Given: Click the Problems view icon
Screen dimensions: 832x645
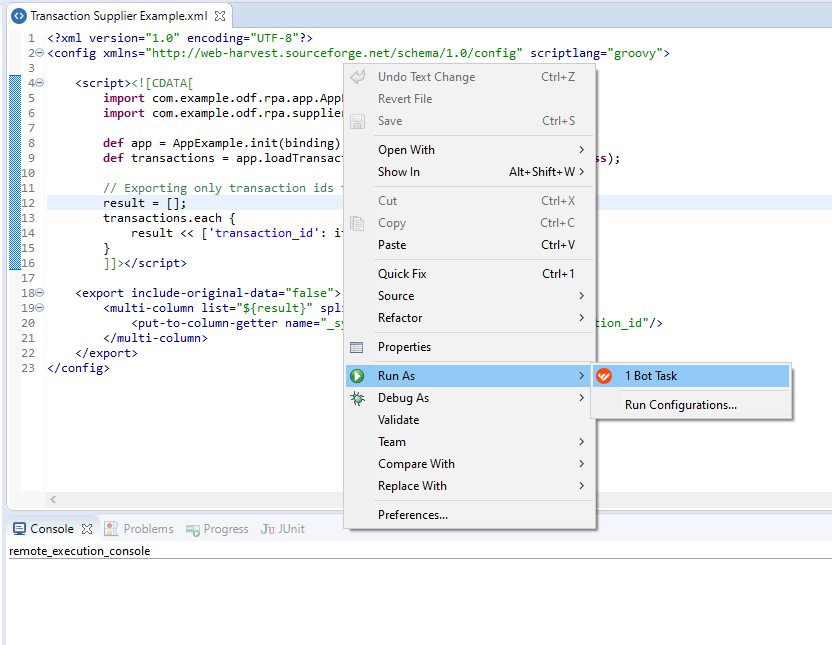Looking at the screenshot, I should [x=111, y=529].
